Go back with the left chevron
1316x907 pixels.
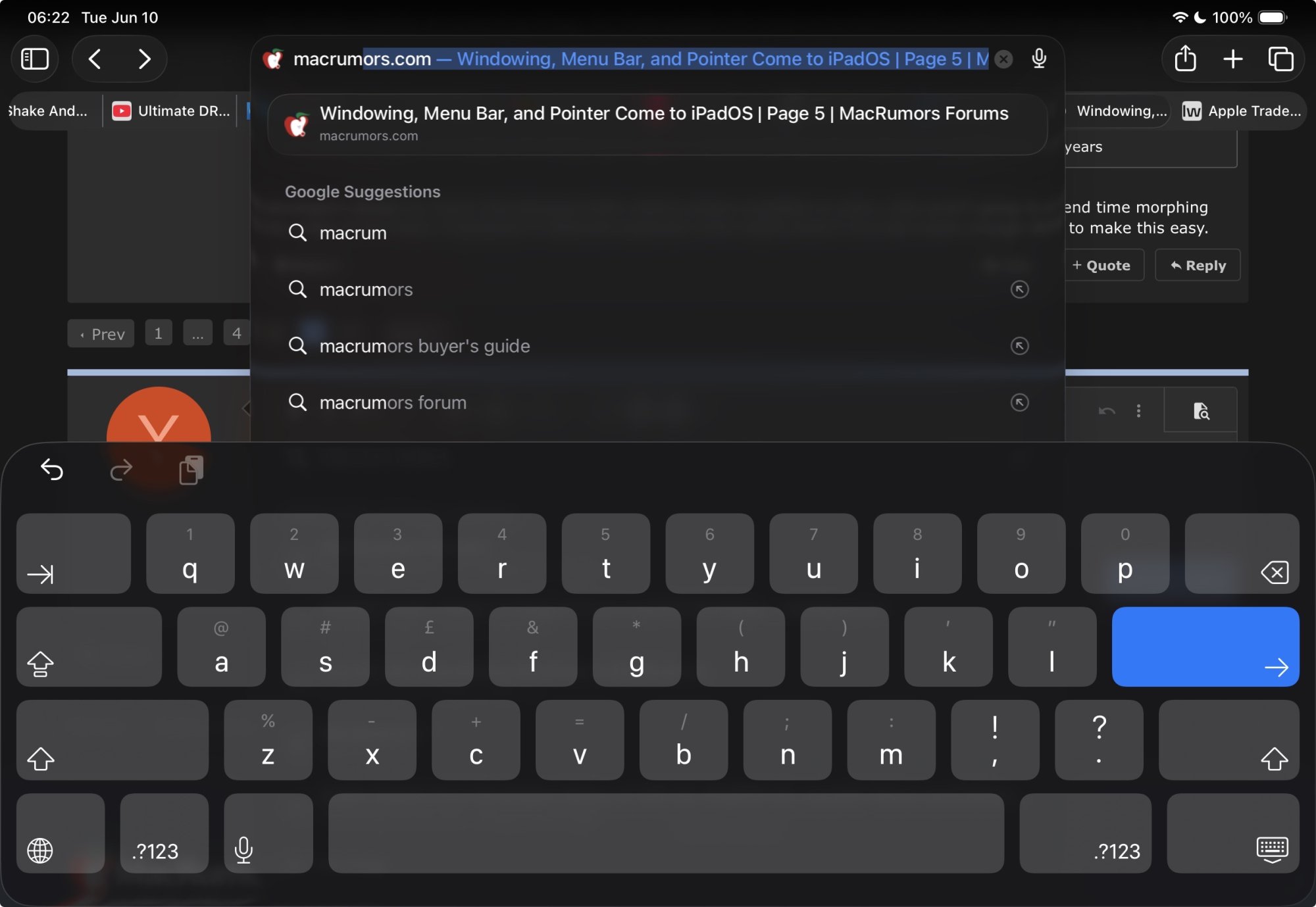[x=95, y=59]
